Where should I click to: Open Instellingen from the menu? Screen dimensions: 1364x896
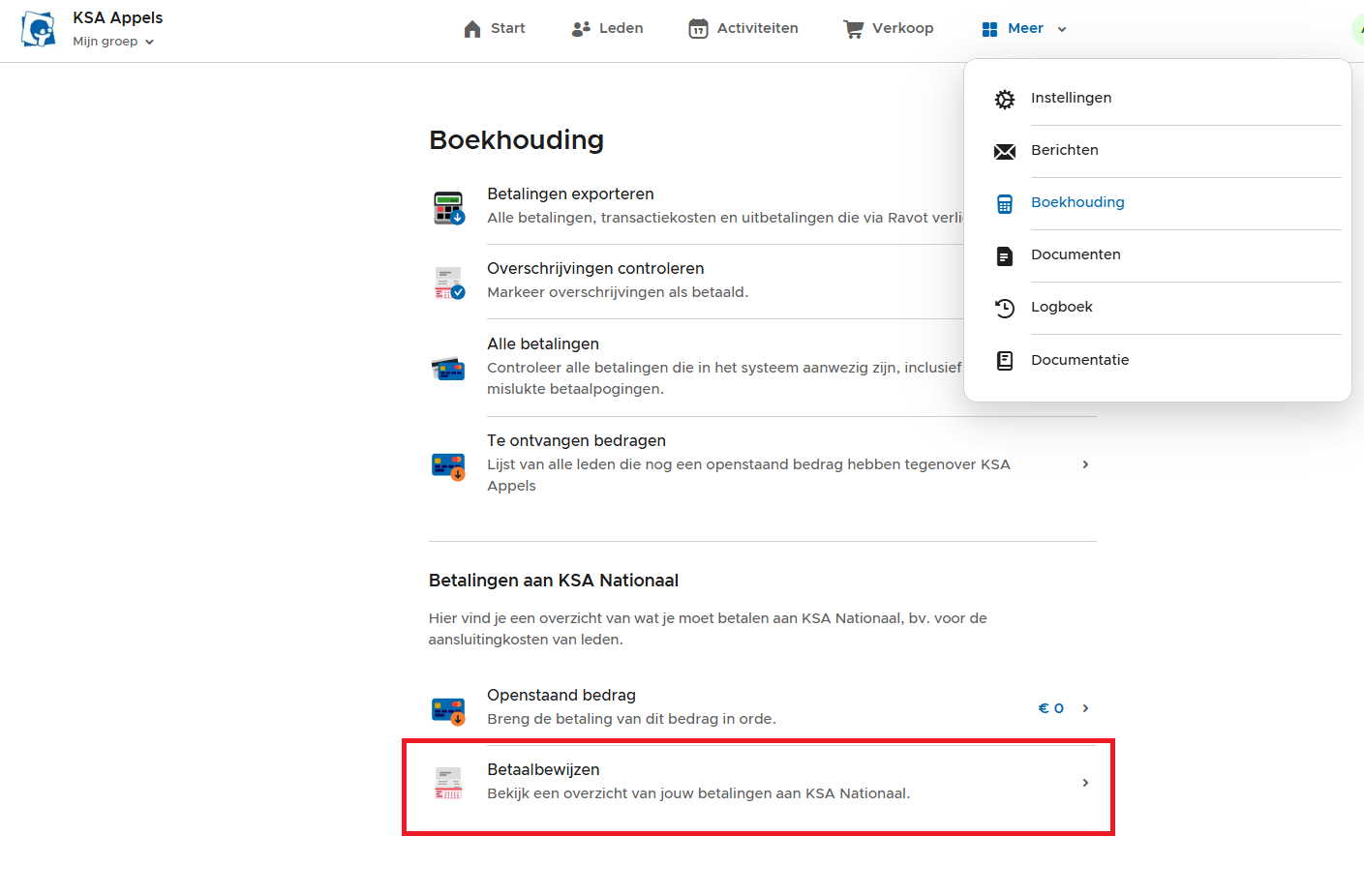pyautogui.click(x=1071, y=98)
